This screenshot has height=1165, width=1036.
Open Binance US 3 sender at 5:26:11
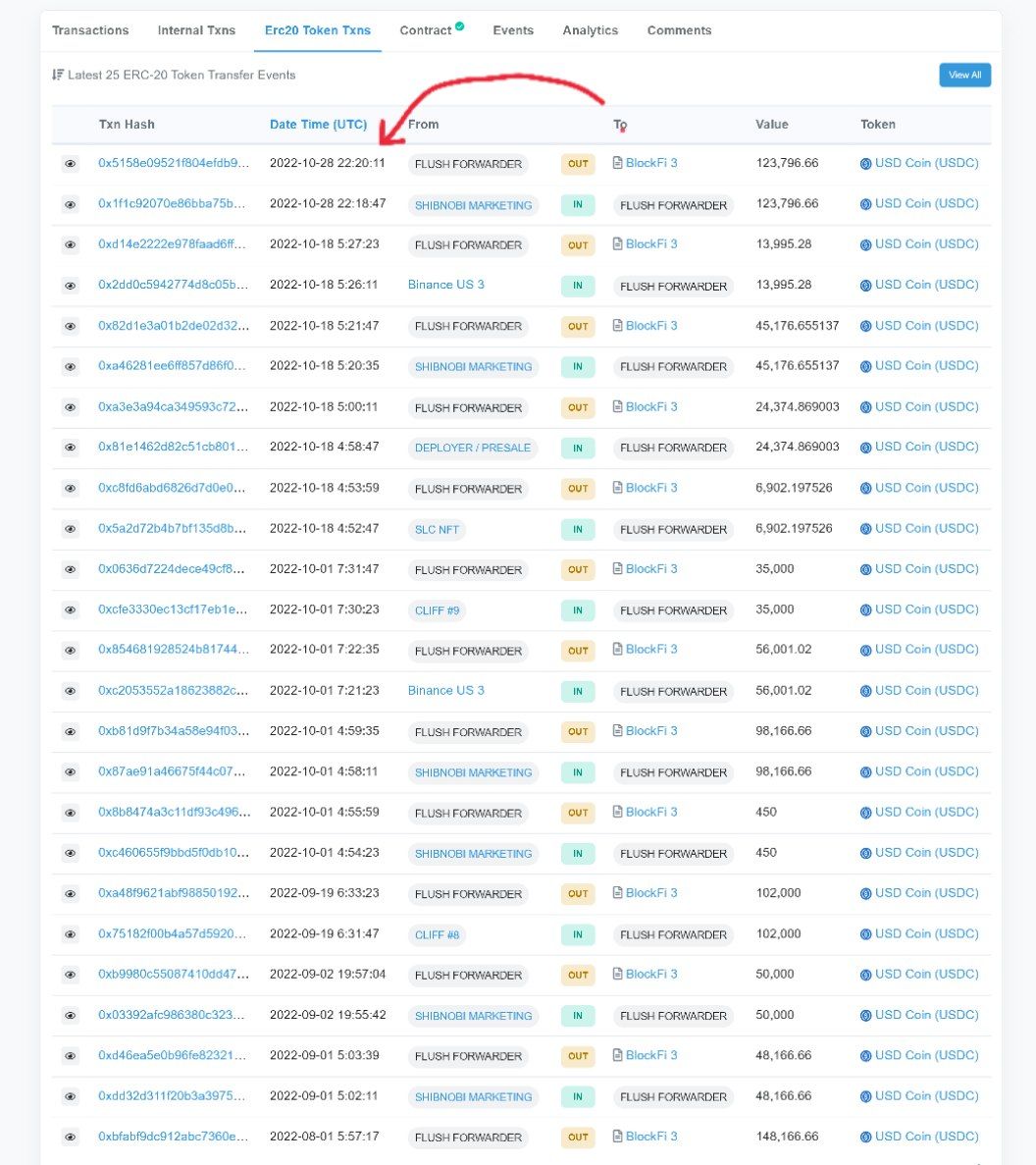[445, 285]
